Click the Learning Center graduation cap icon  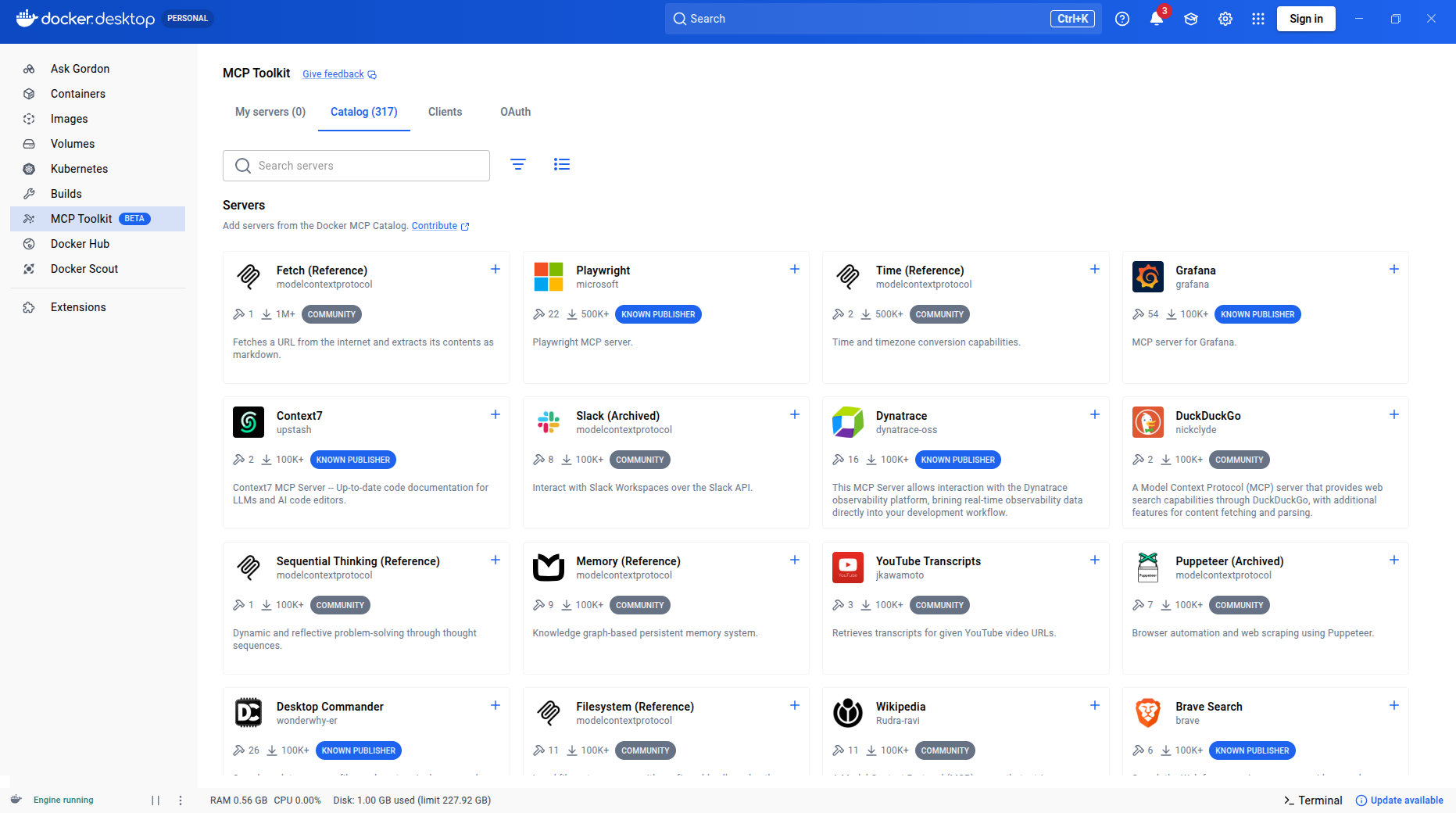coord(1190,19)
